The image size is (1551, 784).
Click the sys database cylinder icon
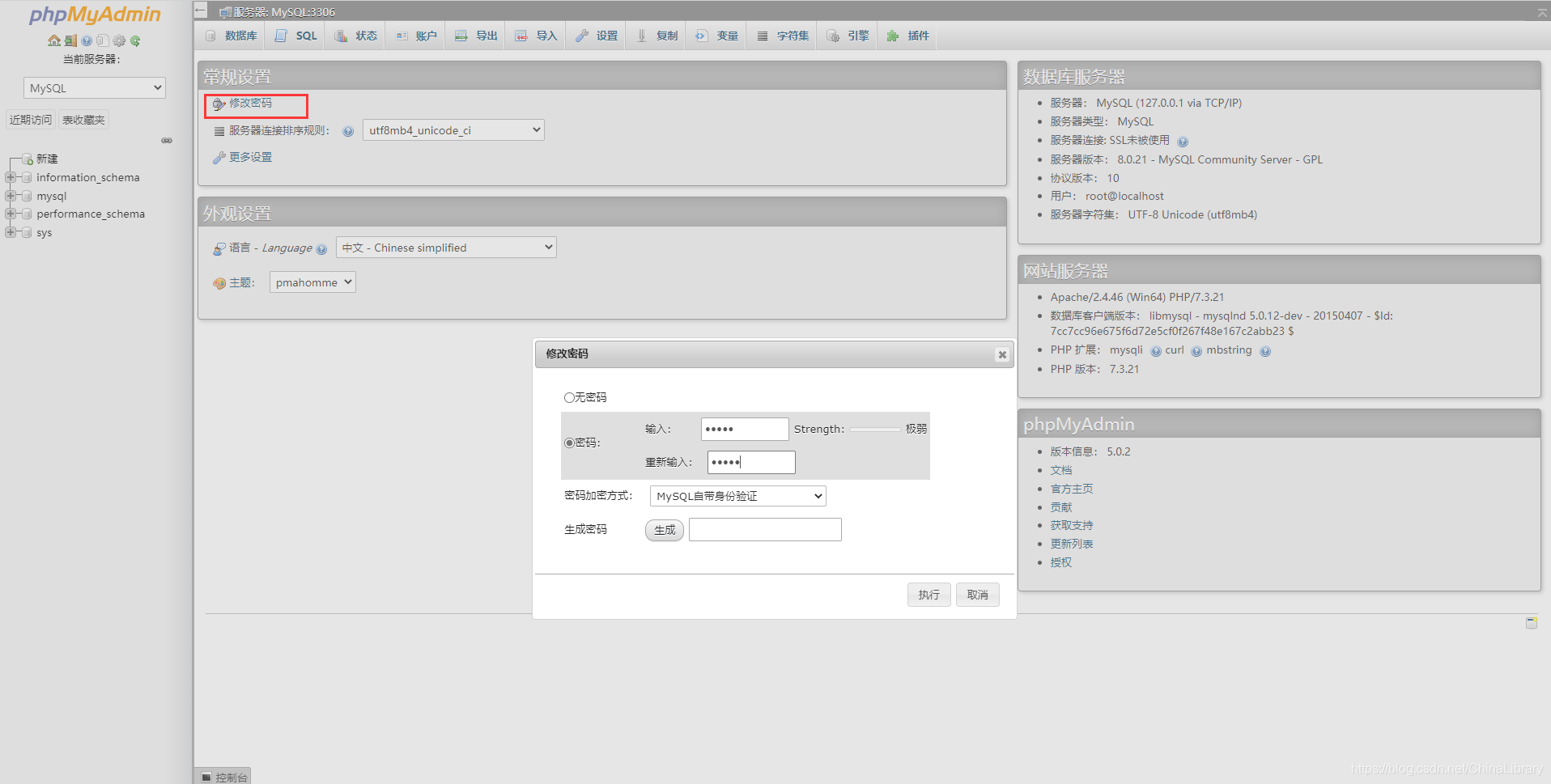[28, 233]
